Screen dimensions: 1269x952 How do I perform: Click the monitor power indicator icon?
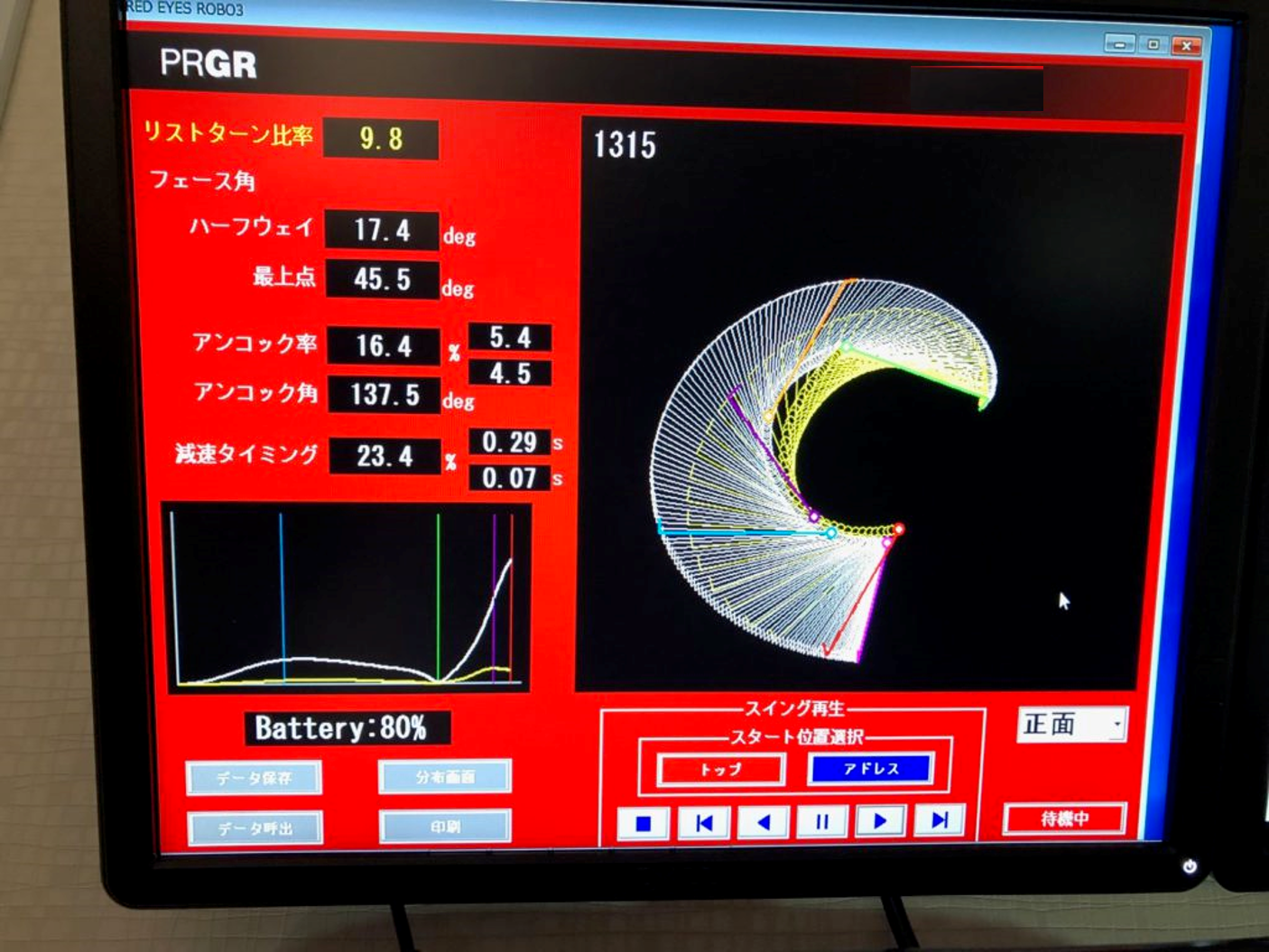click(1190, 866)
